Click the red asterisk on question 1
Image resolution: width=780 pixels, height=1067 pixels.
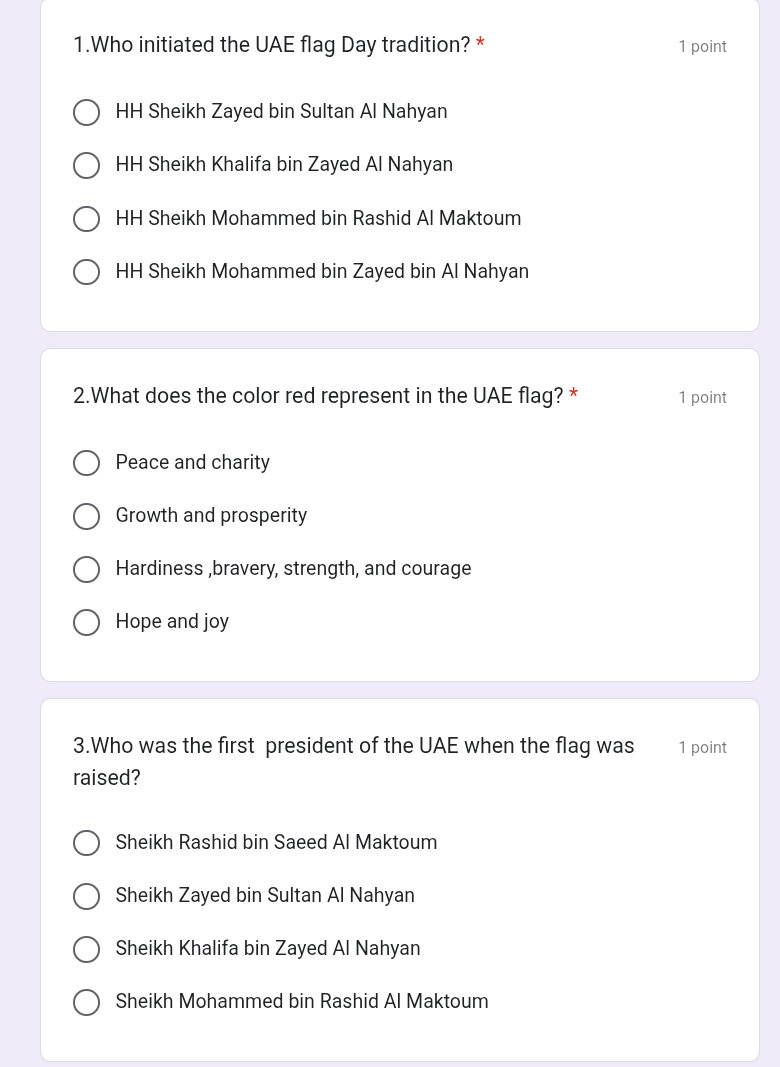pyautogui.click(x=480, y=44)
